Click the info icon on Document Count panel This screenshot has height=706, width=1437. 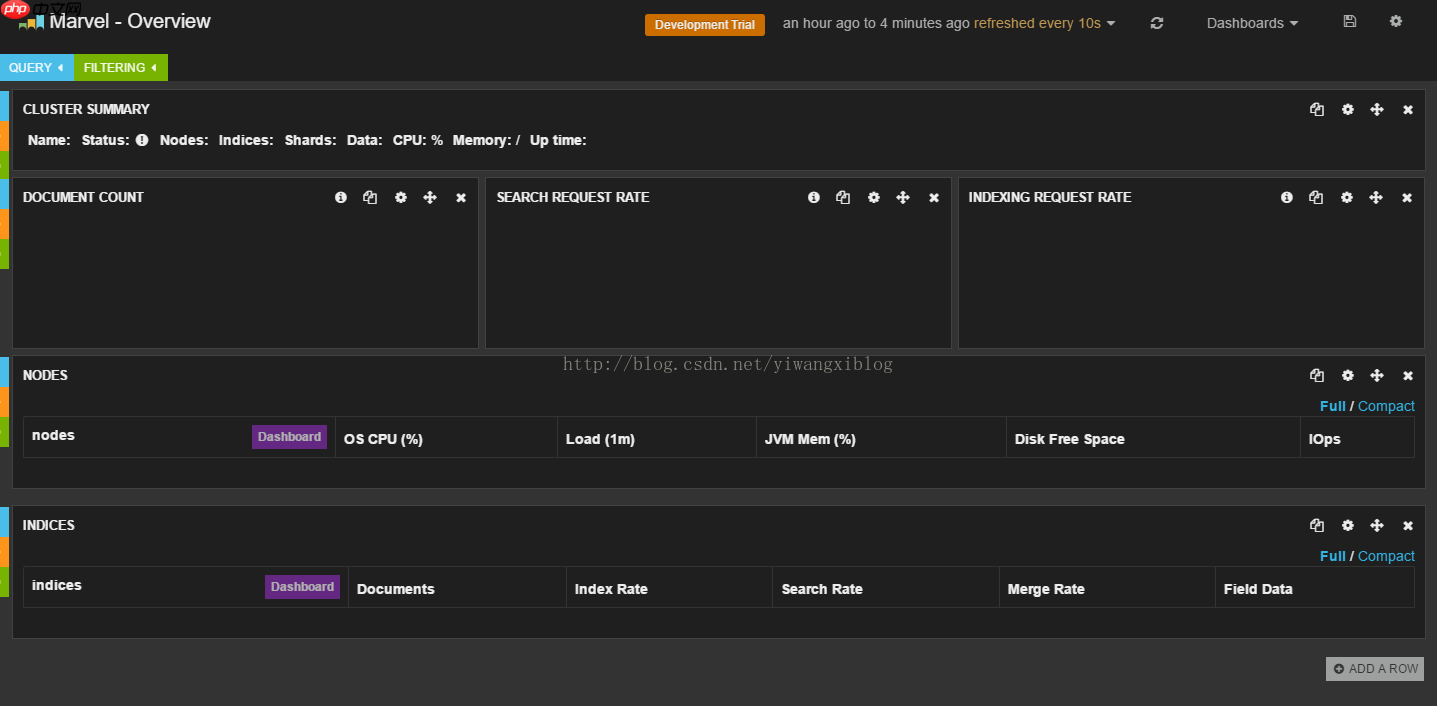(x=341, y=198)
